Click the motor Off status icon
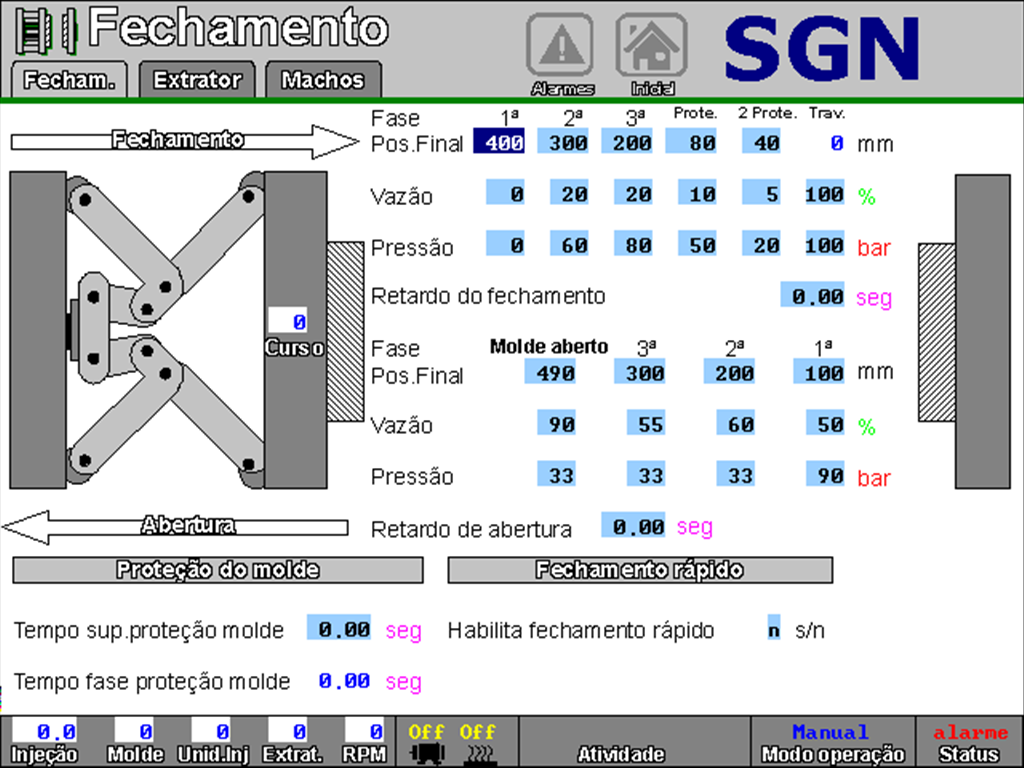 pos(426,743)
